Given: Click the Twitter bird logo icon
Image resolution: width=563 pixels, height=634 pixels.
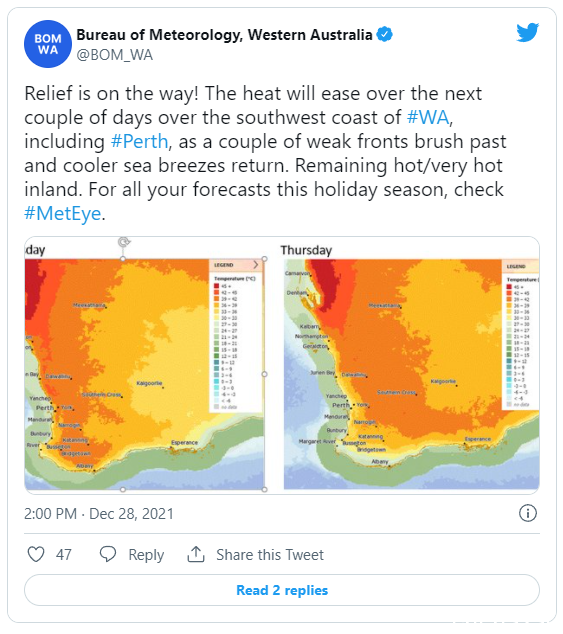Looking at the screenshot, I should (527, 32).
